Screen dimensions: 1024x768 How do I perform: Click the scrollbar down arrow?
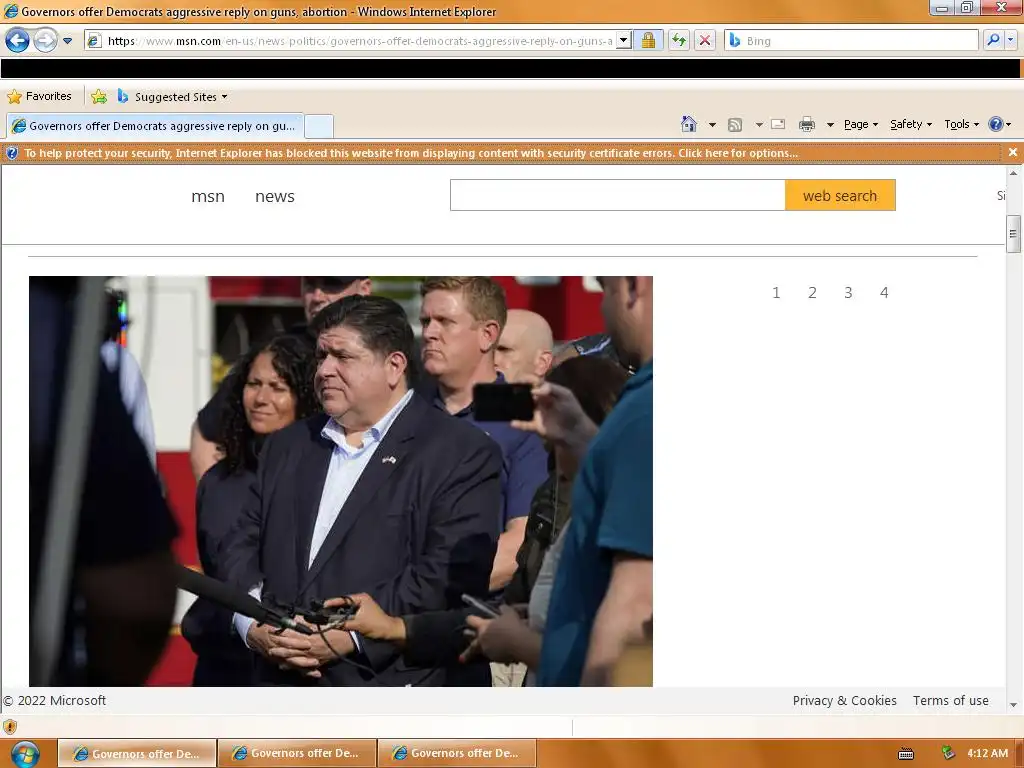(1013, 705)
